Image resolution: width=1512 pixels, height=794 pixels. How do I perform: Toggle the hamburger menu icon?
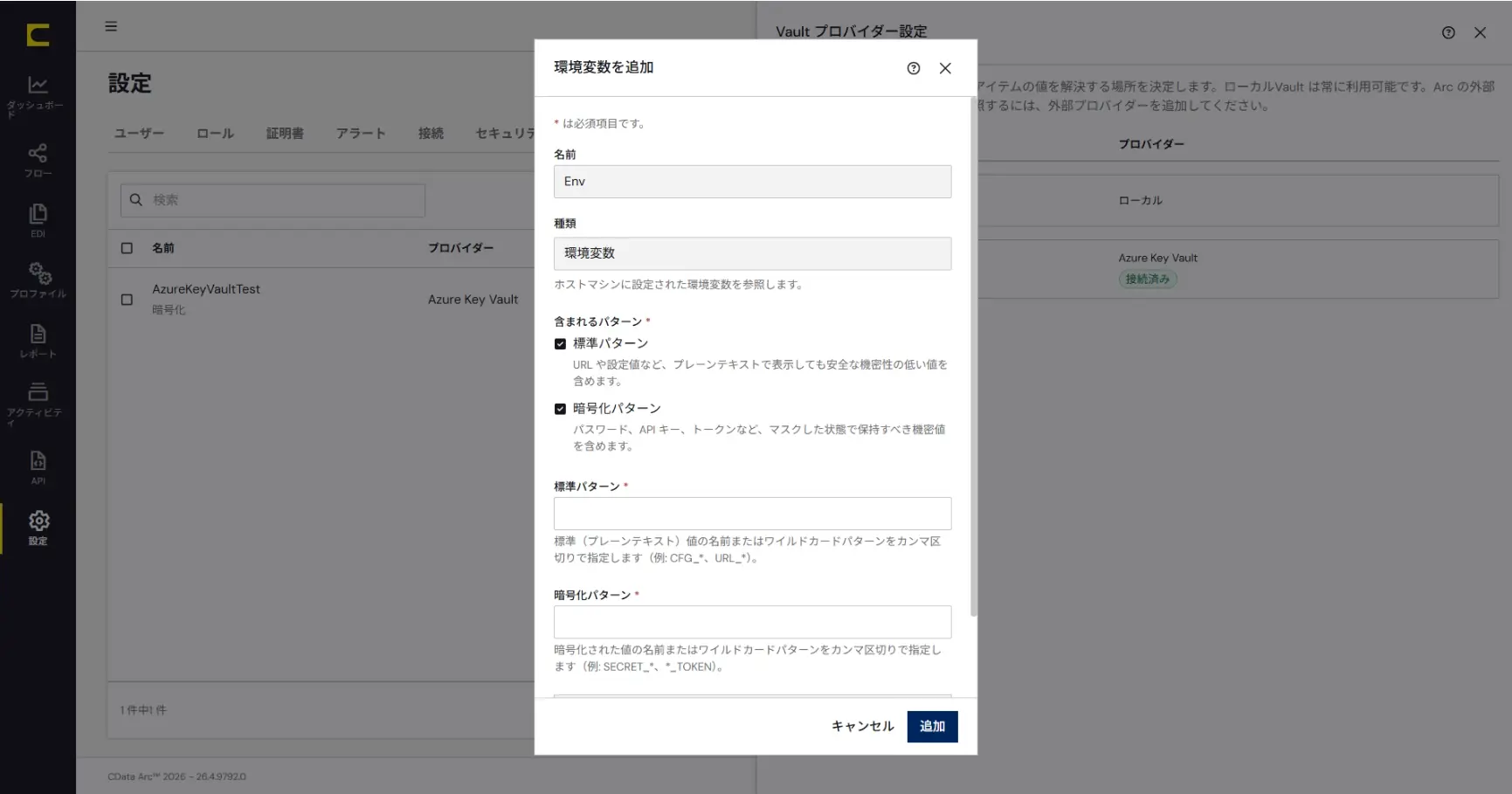point(111,26)
